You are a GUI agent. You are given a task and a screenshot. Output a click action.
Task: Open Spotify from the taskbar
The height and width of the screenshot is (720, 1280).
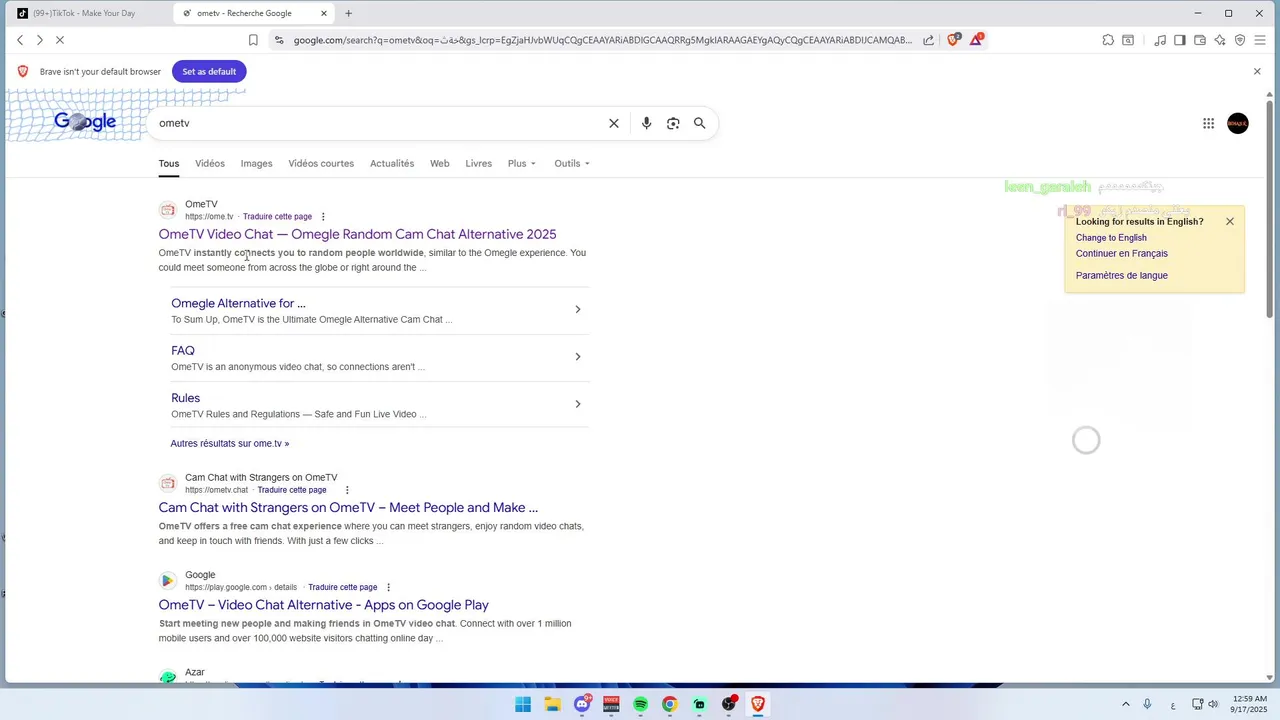coord(641,704)
